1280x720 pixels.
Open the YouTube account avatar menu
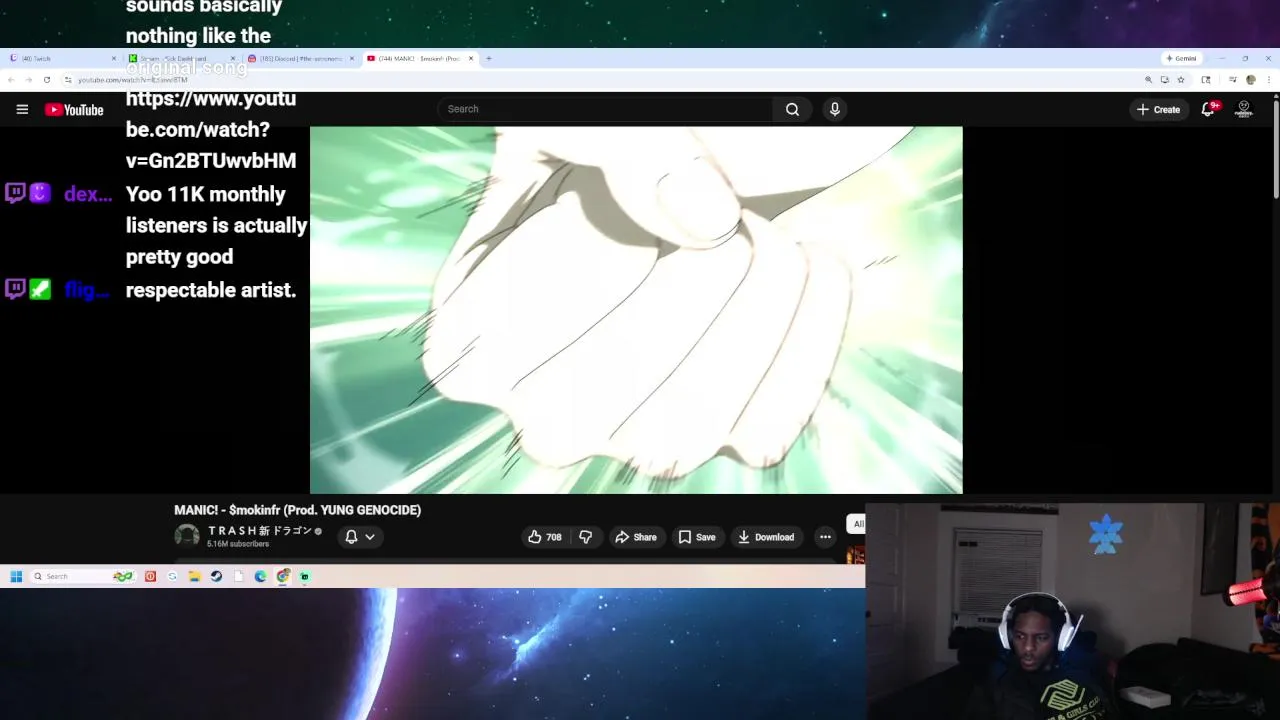pyautogui.click(x=1244, y=109)
